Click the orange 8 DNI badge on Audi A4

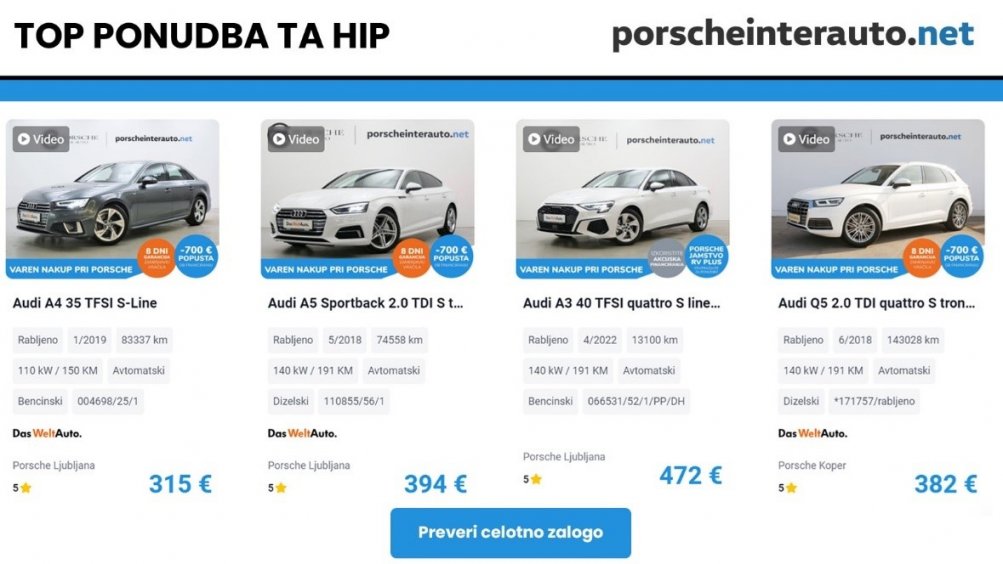(156, 258)
